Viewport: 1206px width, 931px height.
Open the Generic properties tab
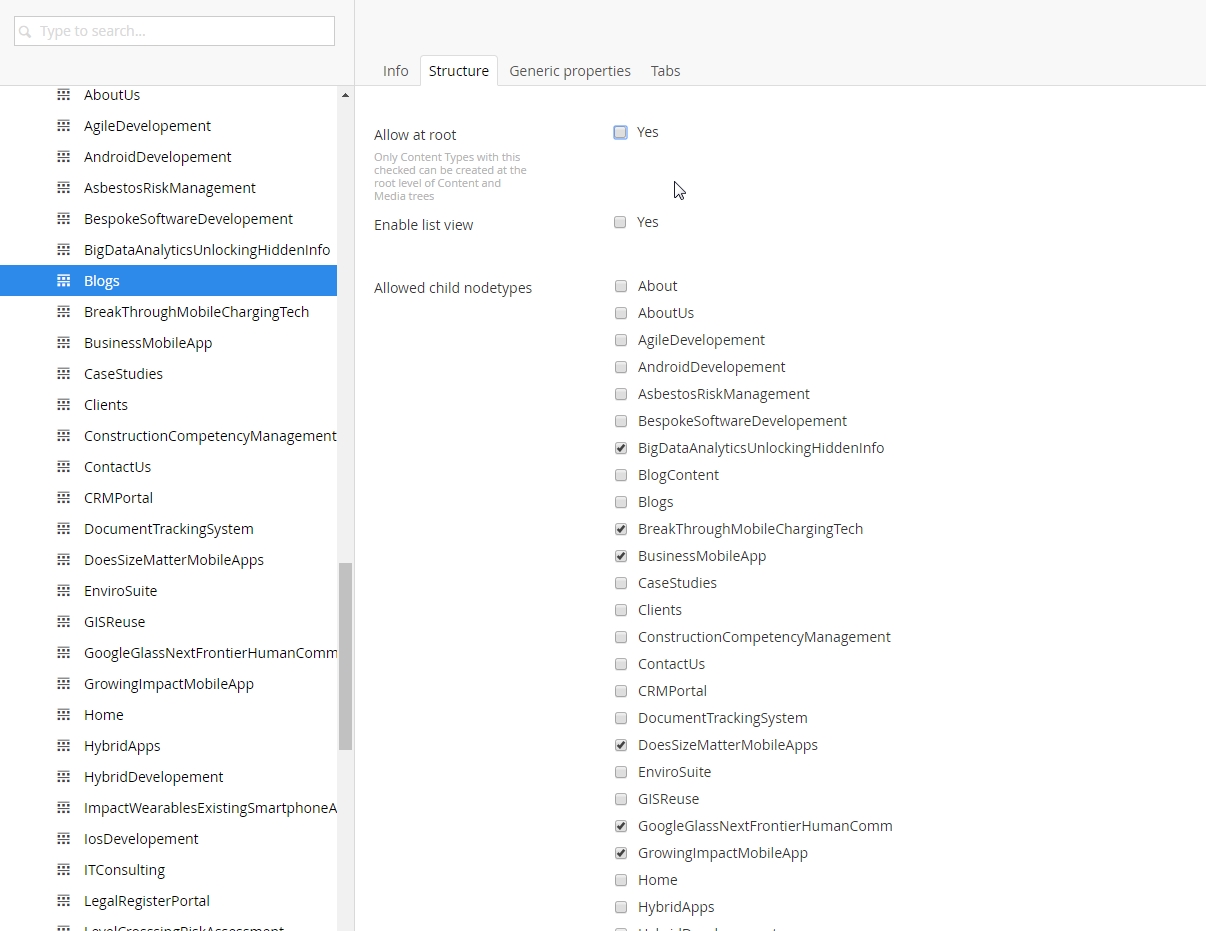pyautogui.click(x=569, y=71)
